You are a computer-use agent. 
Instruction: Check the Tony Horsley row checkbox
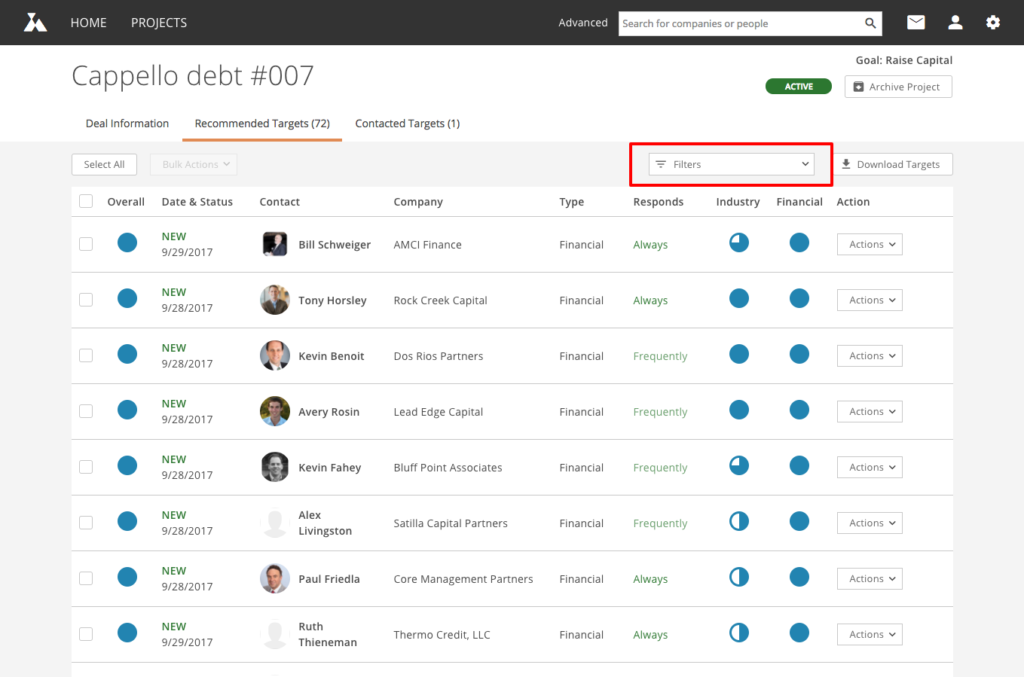pyautogui.click(x=86, y=300)
